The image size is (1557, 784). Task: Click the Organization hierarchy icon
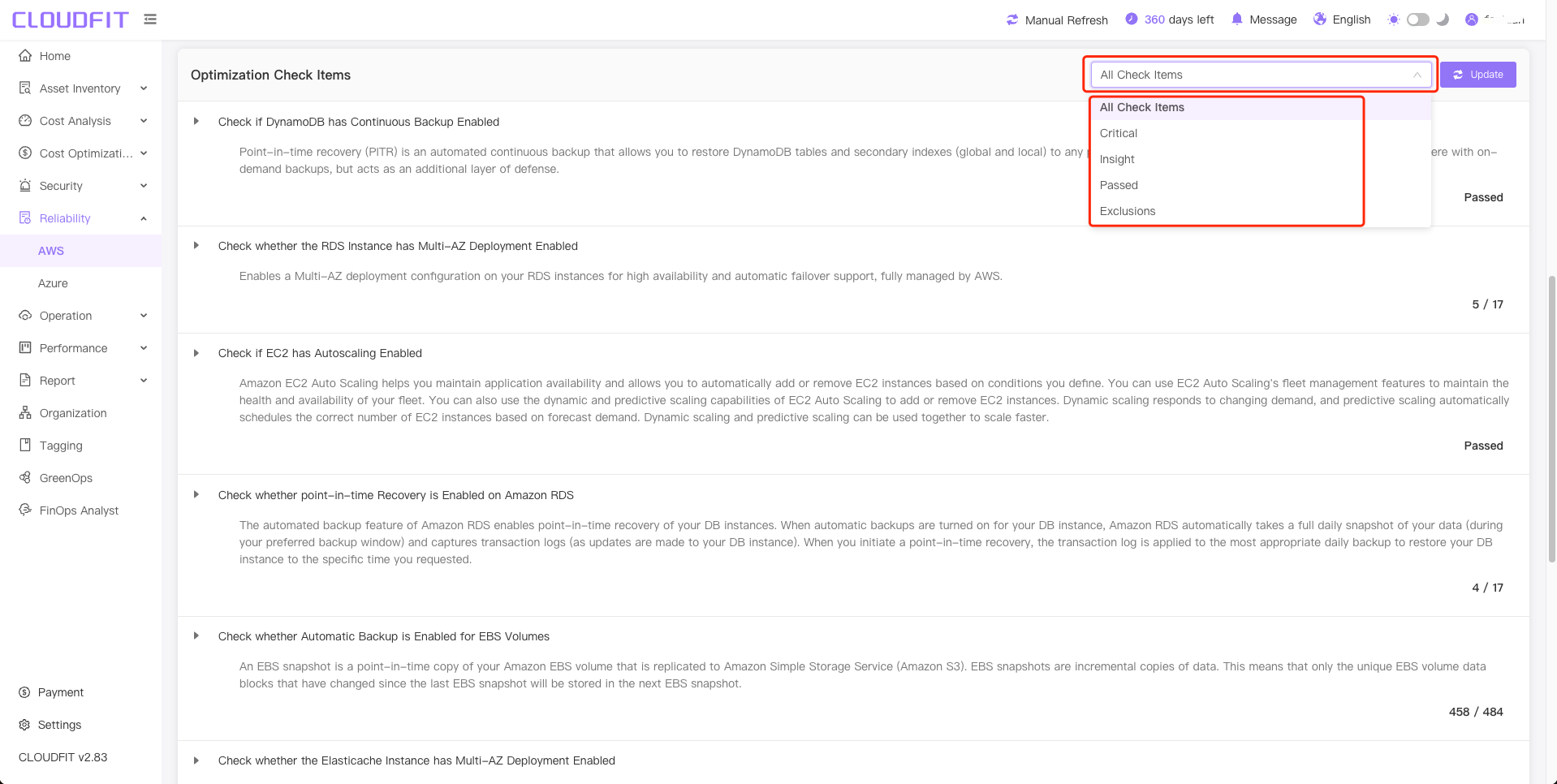[x=25, y=413]
